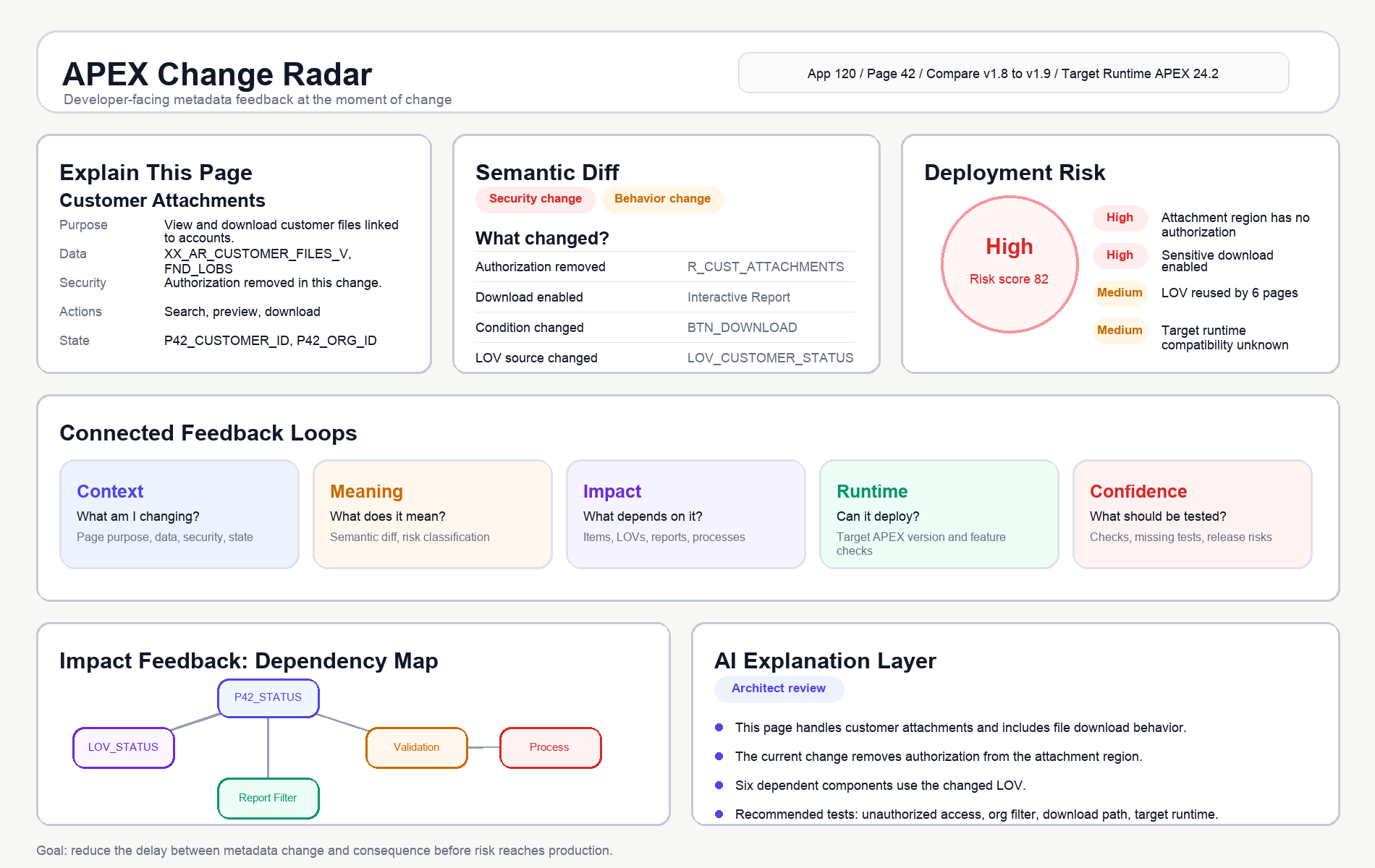Click AI bullet about file download behavior
Image resolution: width=1375 pixels, height=868 pixels.
click(x=961, y=728)
